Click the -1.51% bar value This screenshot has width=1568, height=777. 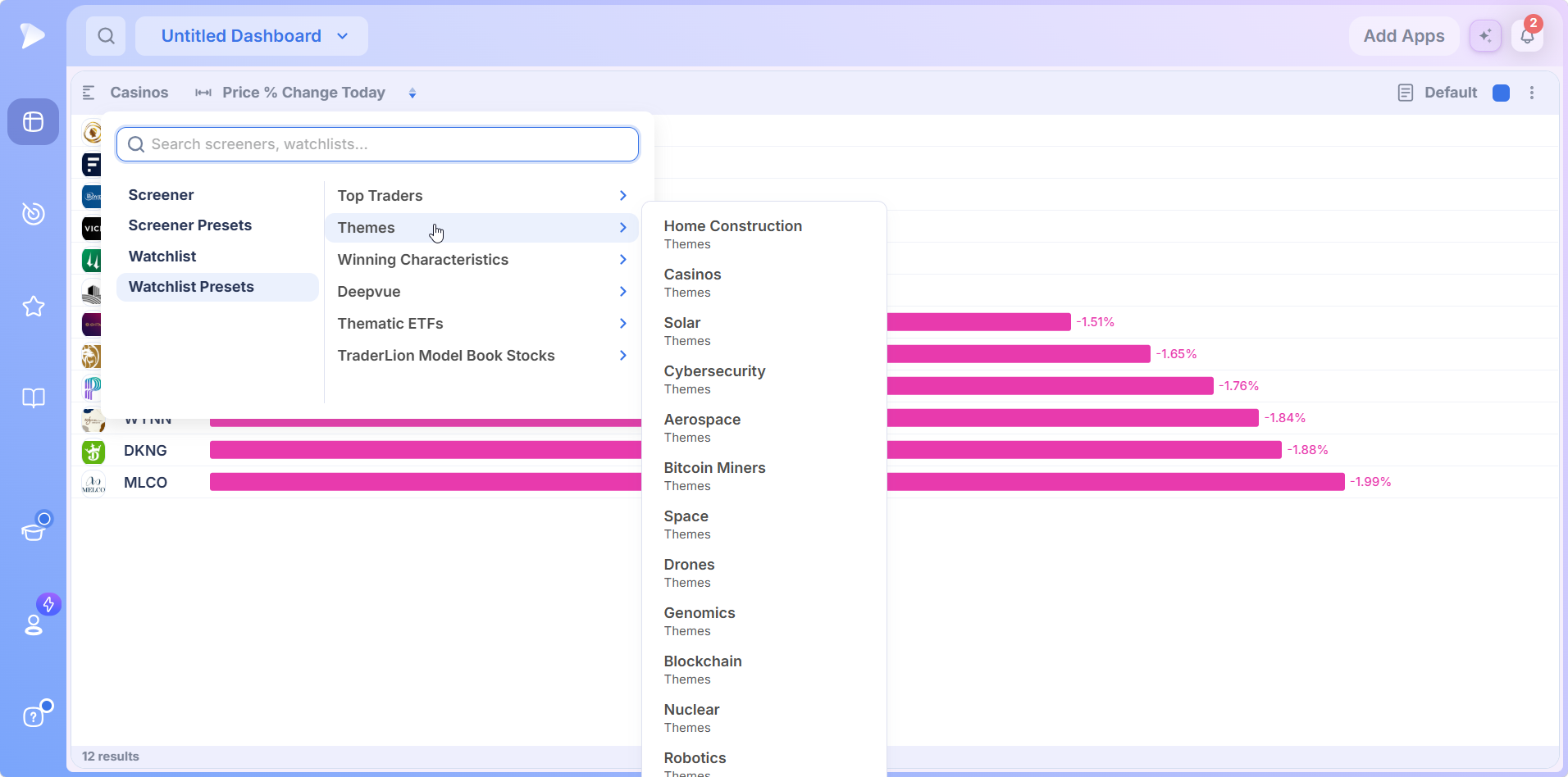[1095, 322]
